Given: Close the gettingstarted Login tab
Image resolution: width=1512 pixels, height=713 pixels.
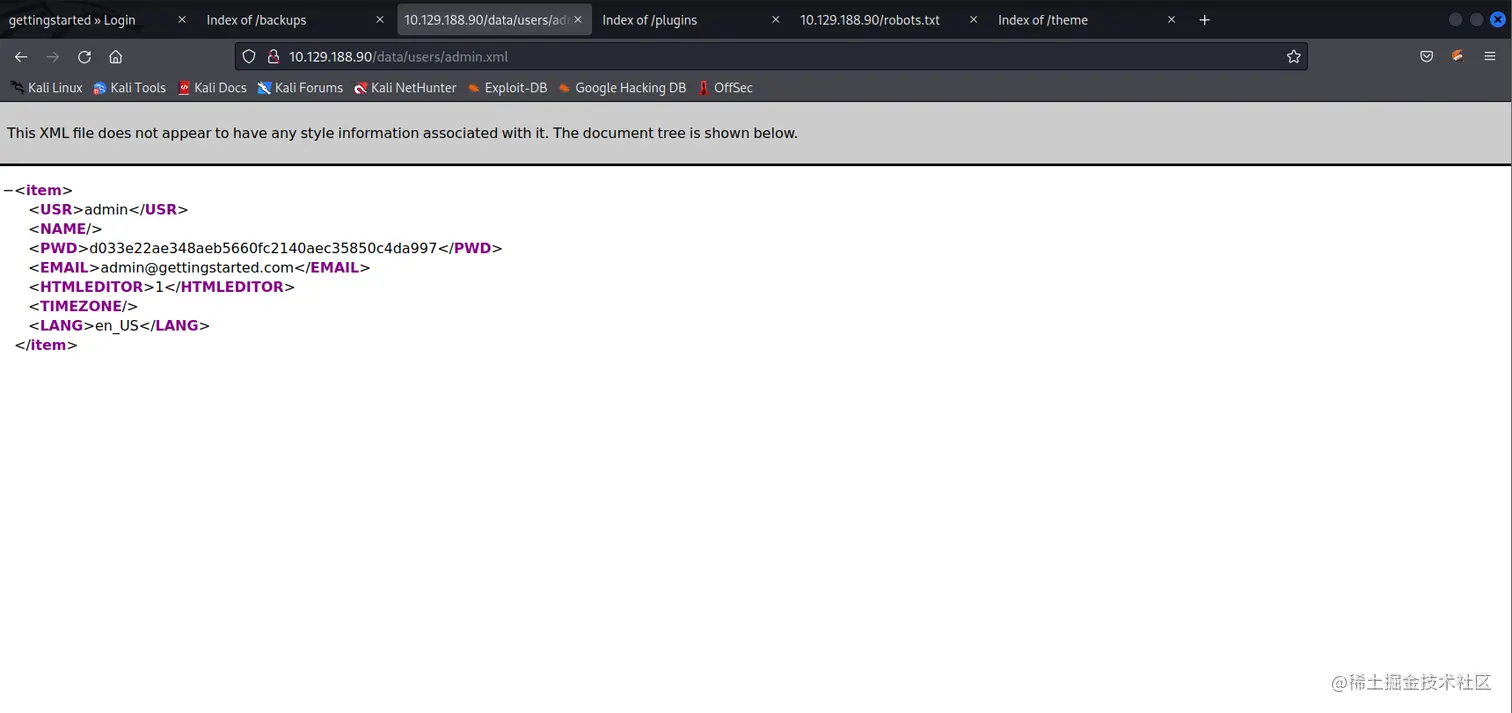Looking at the screenshot, I should [x=182, y=20].
